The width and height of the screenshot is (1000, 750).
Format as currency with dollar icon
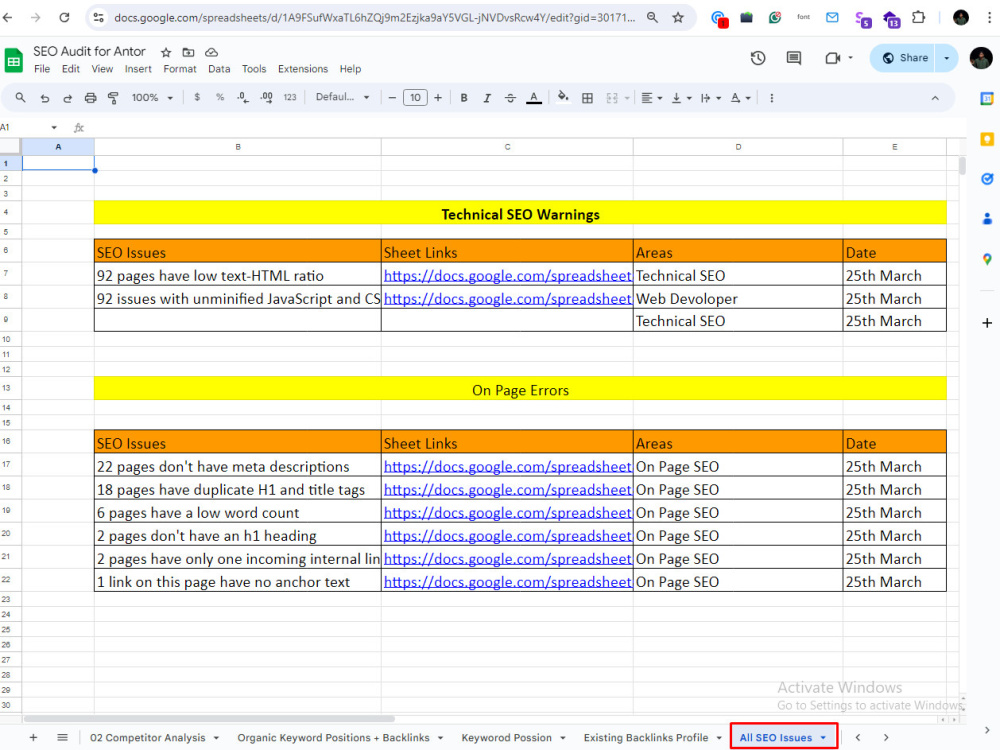pyautogui.click(x=197, y=98)
